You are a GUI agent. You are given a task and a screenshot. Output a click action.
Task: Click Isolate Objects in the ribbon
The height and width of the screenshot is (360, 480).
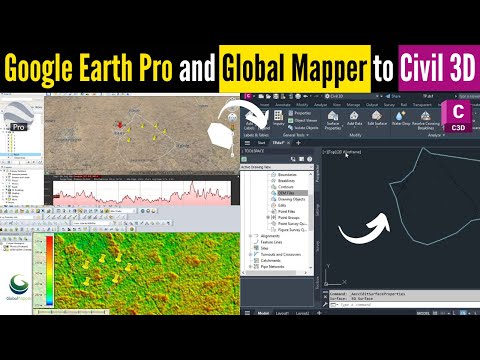[x=303, y=128]
